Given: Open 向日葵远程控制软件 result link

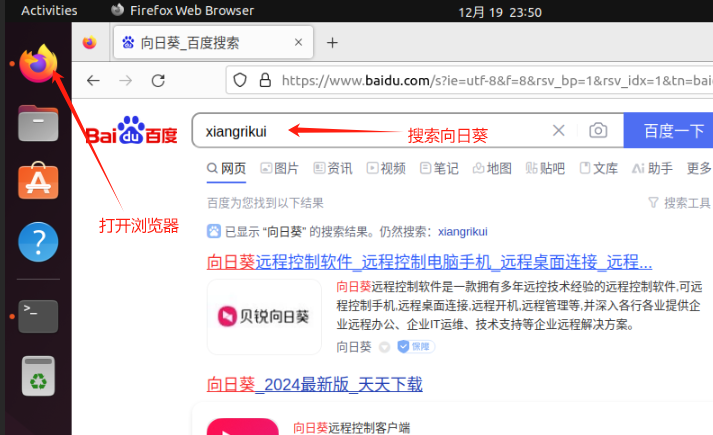Looking at the screenshot, I should click(x=429, y=262).
